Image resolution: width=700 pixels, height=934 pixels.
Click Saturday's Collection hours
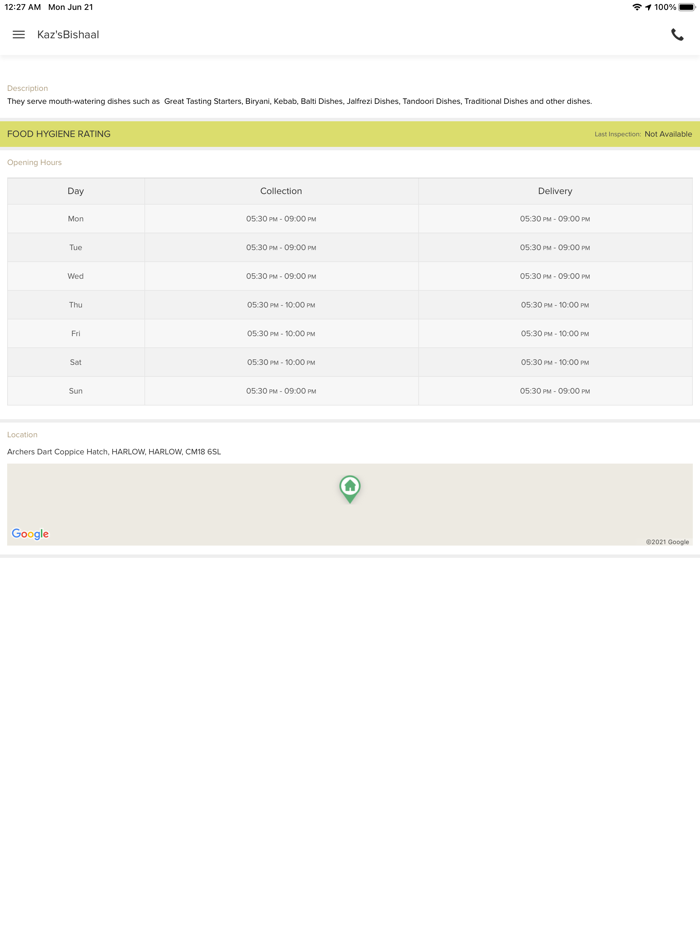(281, 362)
